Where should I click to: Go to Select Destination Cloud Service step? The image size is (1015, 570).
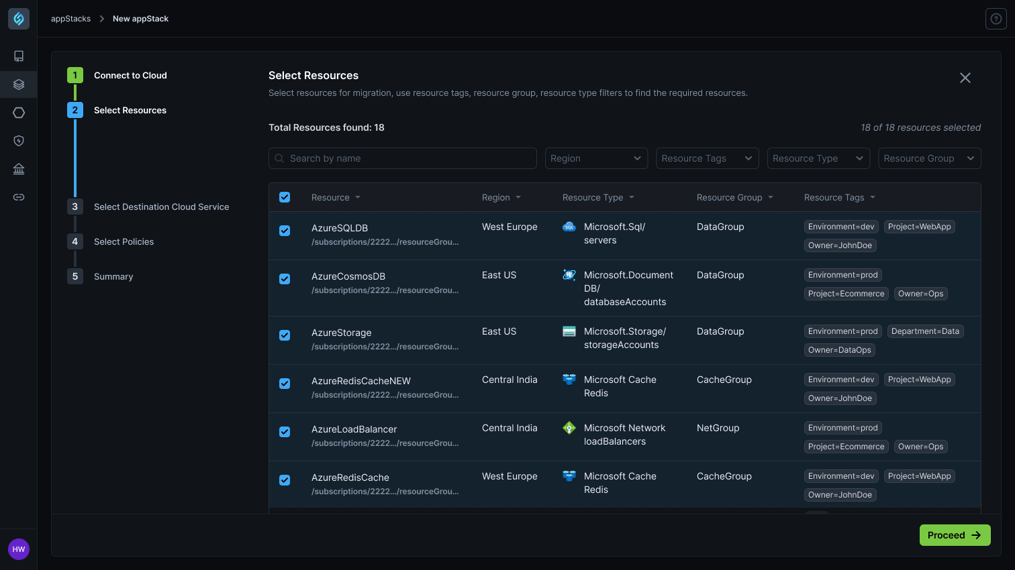[x=161, y=207]
